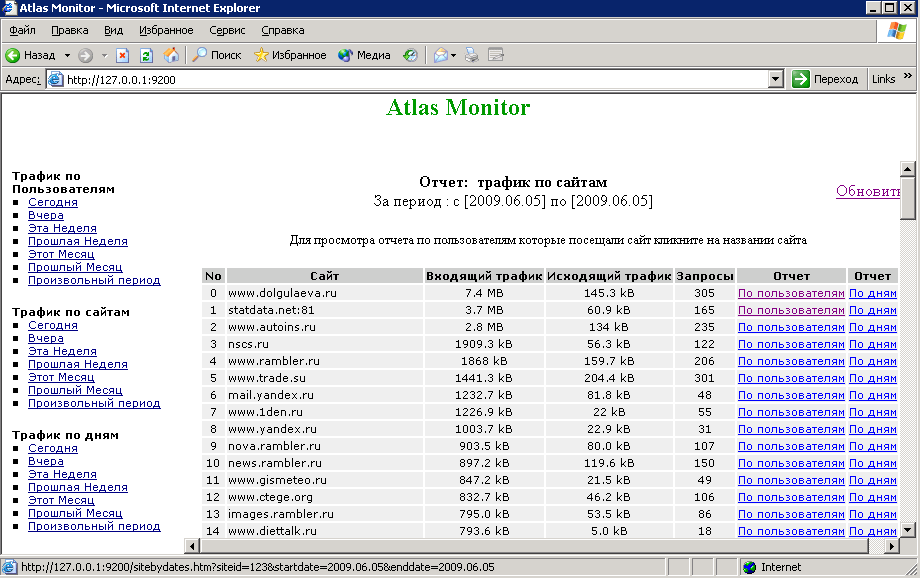
Task: Refresh the page with green arrows icon
Action: pos(146,55)
